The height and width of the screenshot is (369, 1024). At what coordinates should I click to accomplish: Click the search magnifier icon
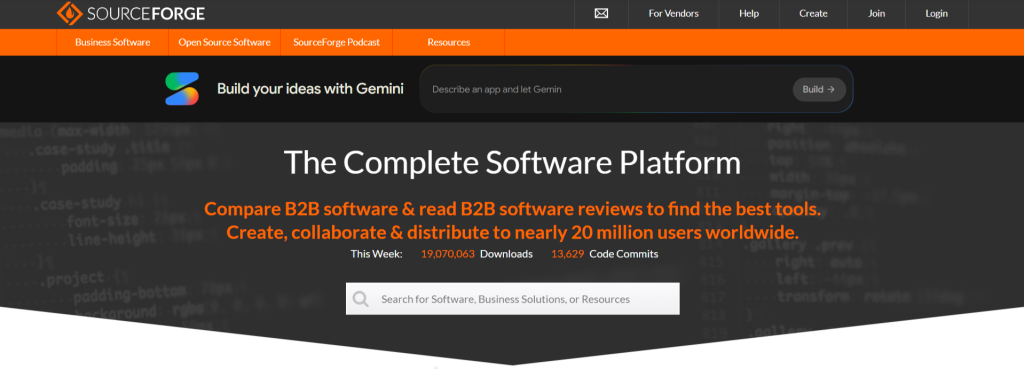(x=360, y=299)
